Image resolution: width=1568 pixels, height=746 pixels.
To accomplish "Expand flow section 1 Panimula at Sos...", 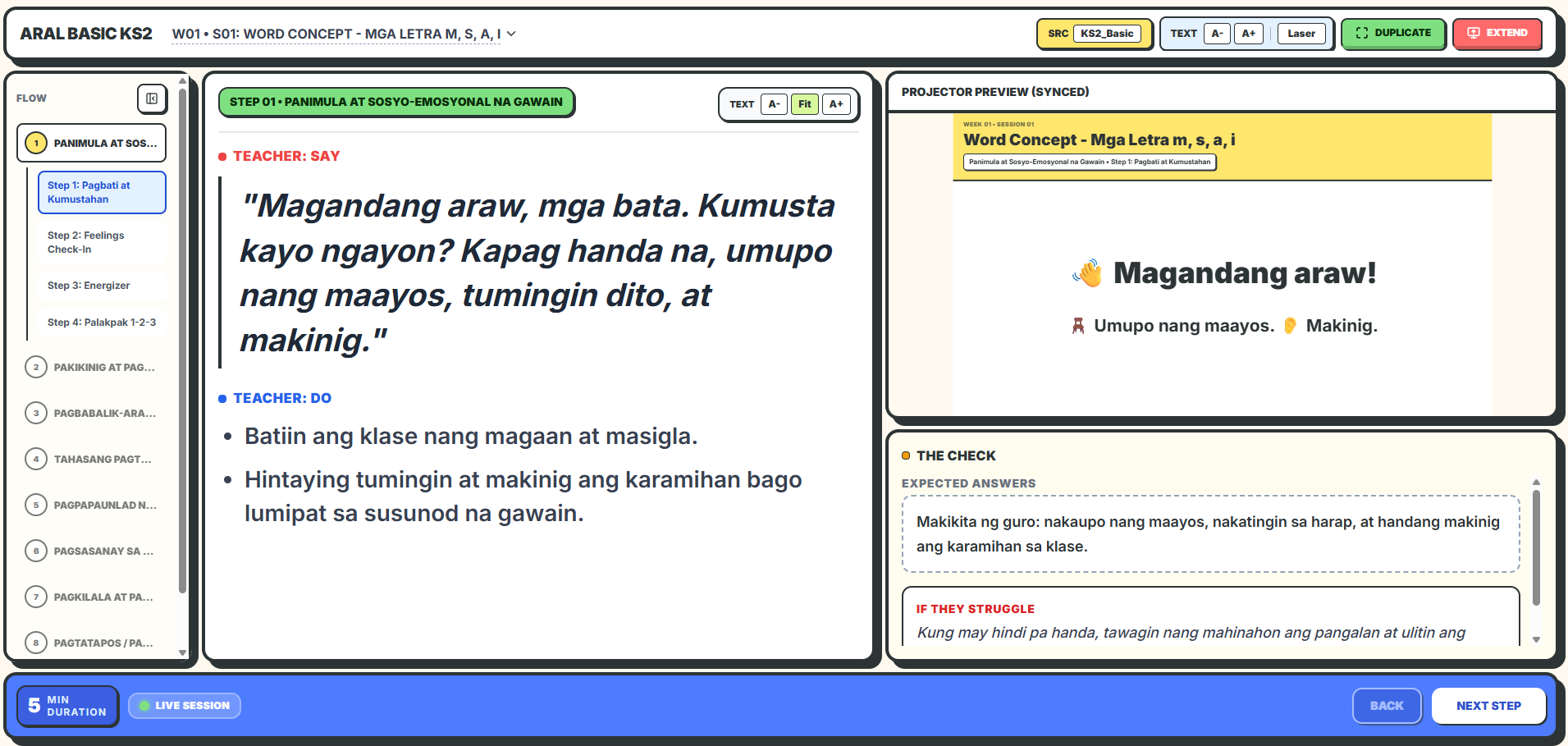I will (x=92, y=143).
